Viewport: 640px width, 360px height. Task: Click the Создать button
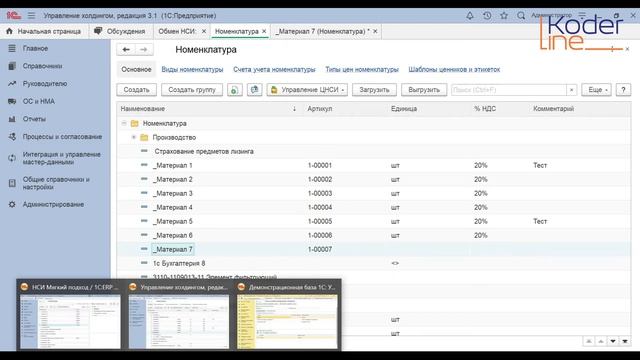tap(137, 90)
